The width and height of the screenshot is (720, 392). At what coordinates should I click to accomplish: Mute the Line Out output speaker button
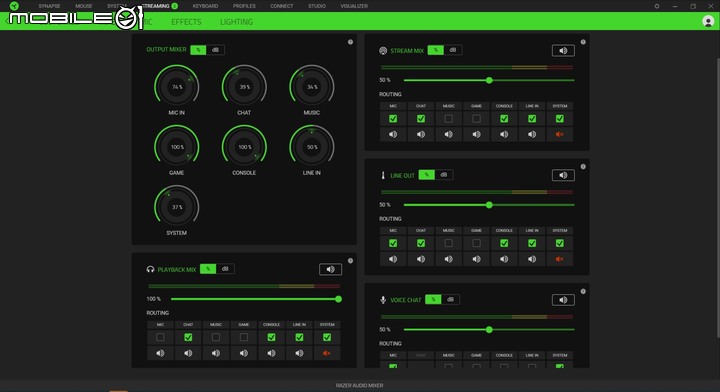563,175
